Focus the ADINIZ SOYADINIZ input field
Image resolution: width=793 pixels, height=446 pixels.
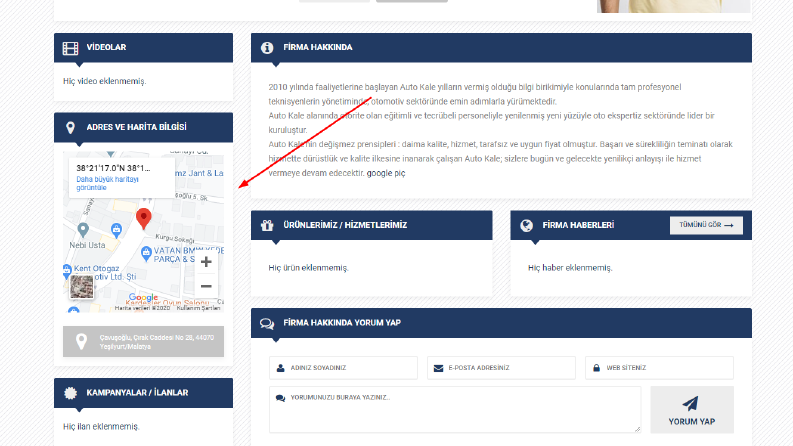pyautogui.click(x=343, y=368)
